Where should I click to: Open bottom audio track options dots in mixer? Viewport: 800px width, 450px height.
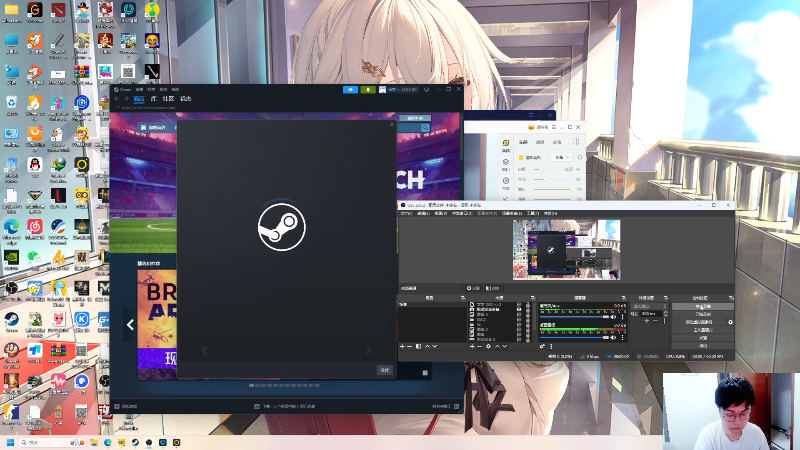click(x=622, y=337)
